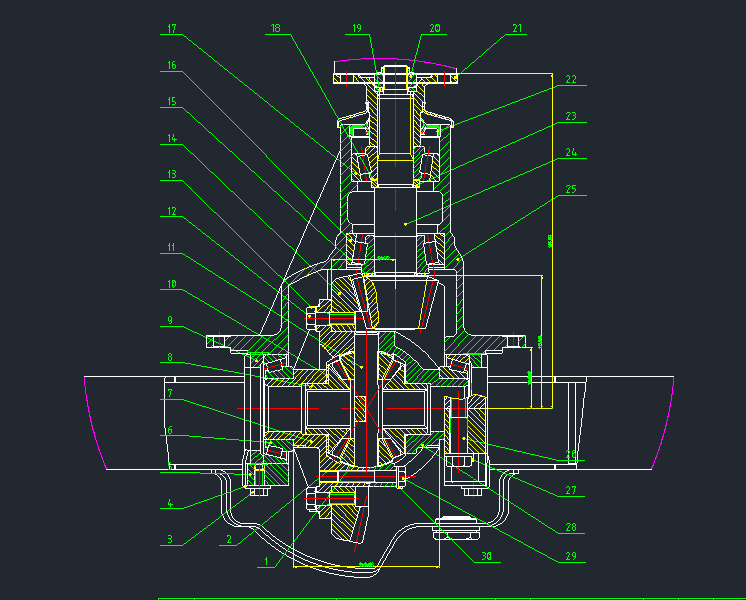Image resolution: width=746 pixels, height=600 pixels.
Task: Click balloon label 19 at top
Action: pyautogui.click(x=357, y=29)
